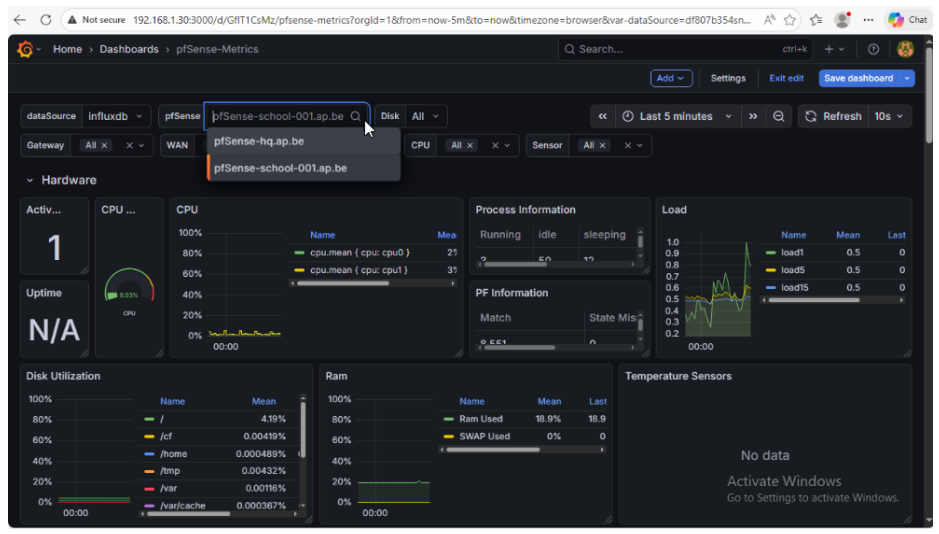The width and height of the screenshot is (939, 534).
Task: Open the Disk All dropdown
Action: pyautogui.click(x=425, y=116)
